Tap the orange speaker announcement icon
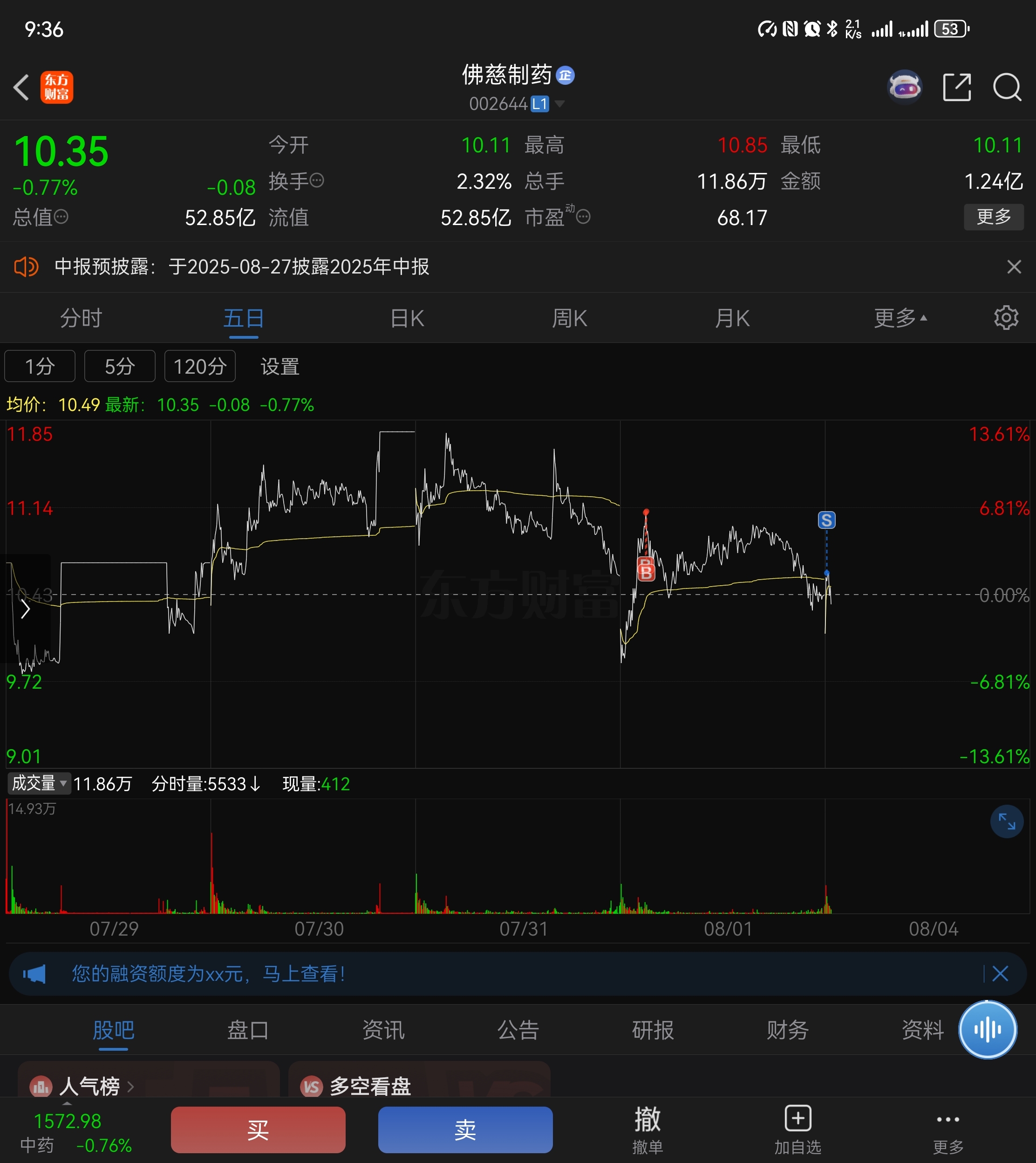The width and height of the screenshot is (1036, 1163). coord(26,267)
